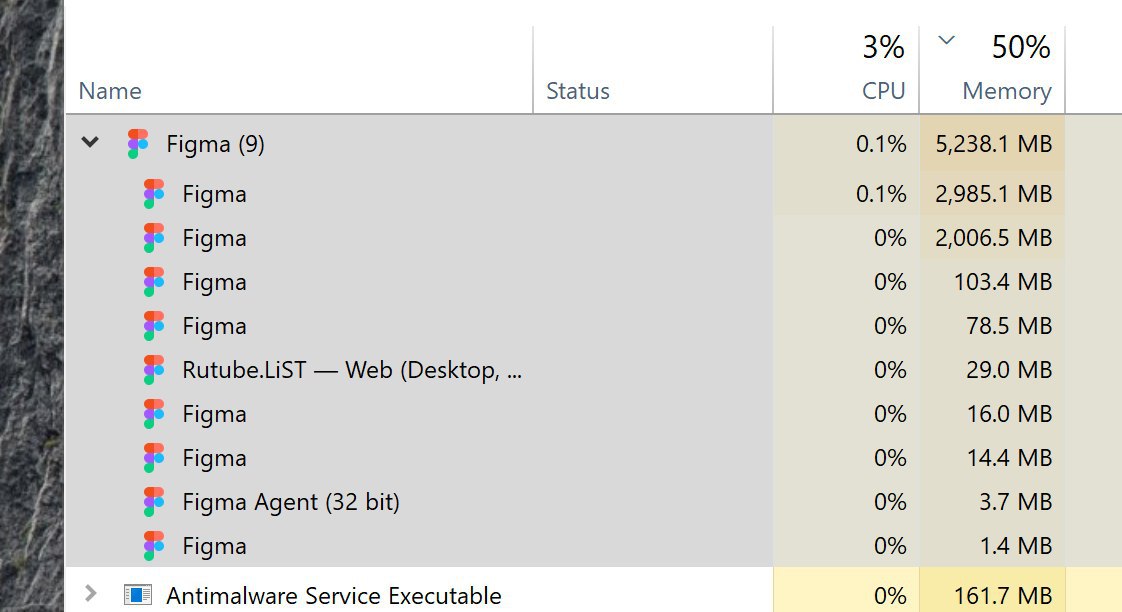Click icon of Figma process using 103.4 MB
Screen dimensions: 1122x612
(x=154, y=282)
